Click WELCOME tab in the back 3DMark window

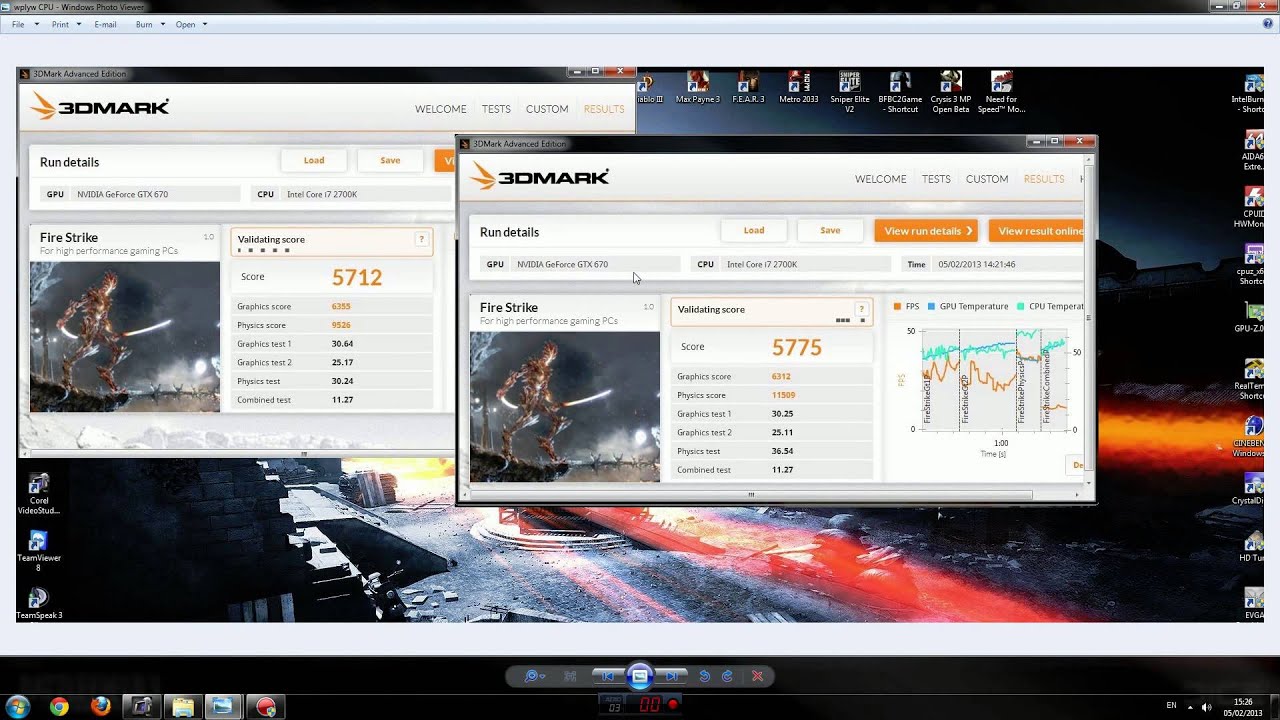440,109
